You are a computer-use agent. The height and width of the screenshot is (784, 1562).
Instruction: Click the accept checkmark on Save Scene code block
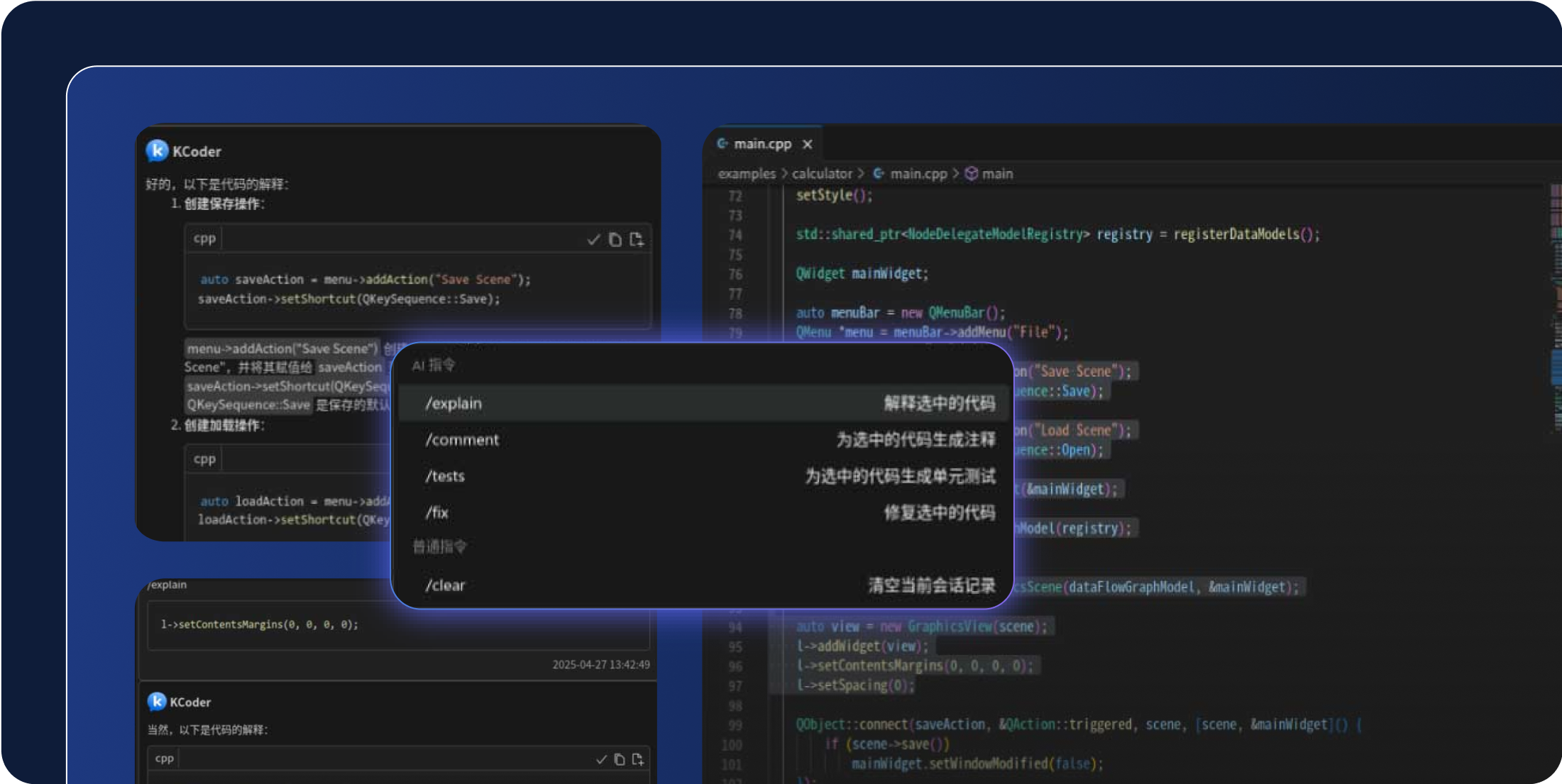click(x=593, y=241)
